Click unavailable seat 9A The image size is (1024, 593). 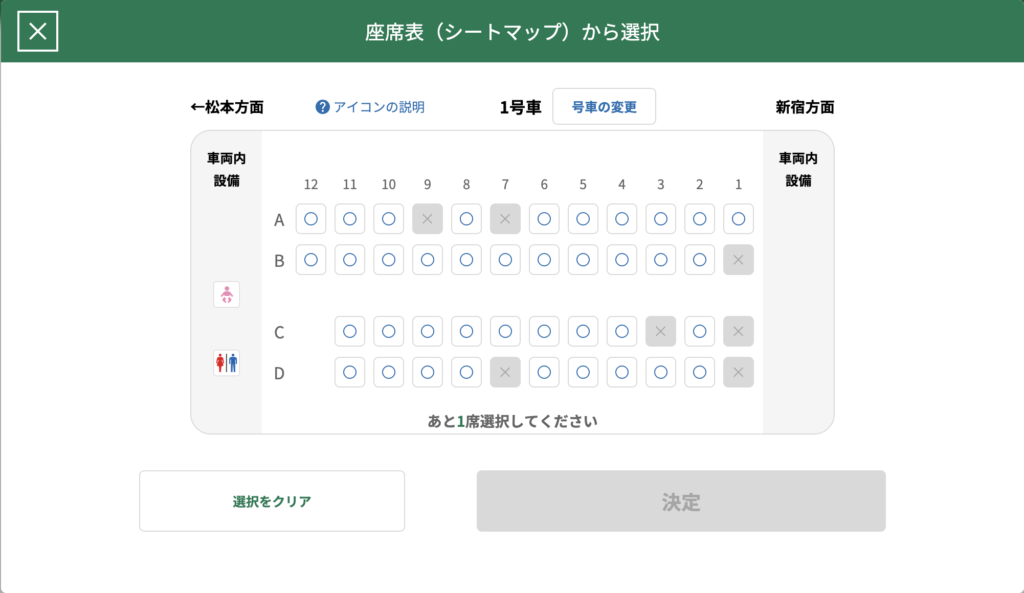coord(427,219)
